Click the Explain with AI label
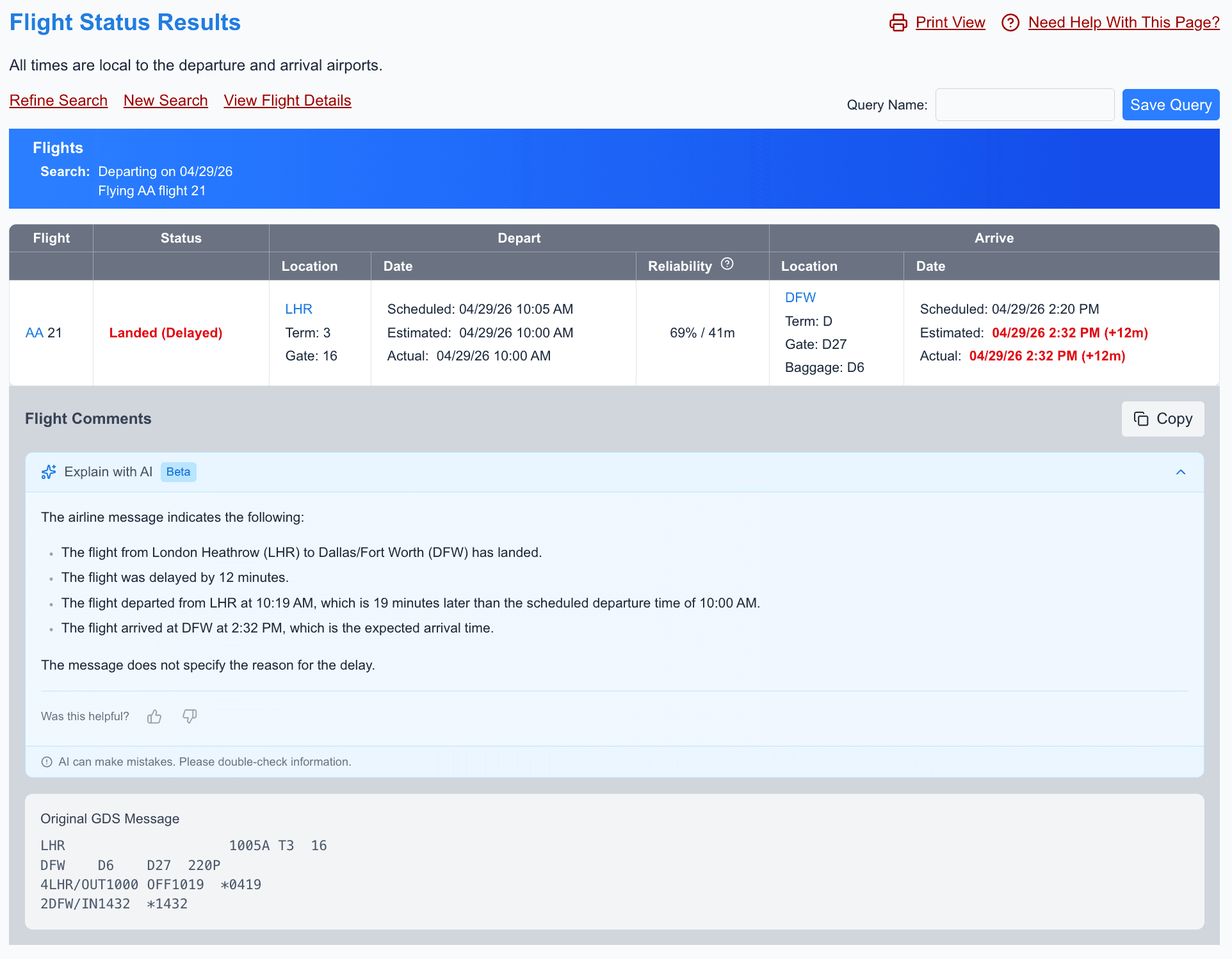 click(x=108, y=472)
